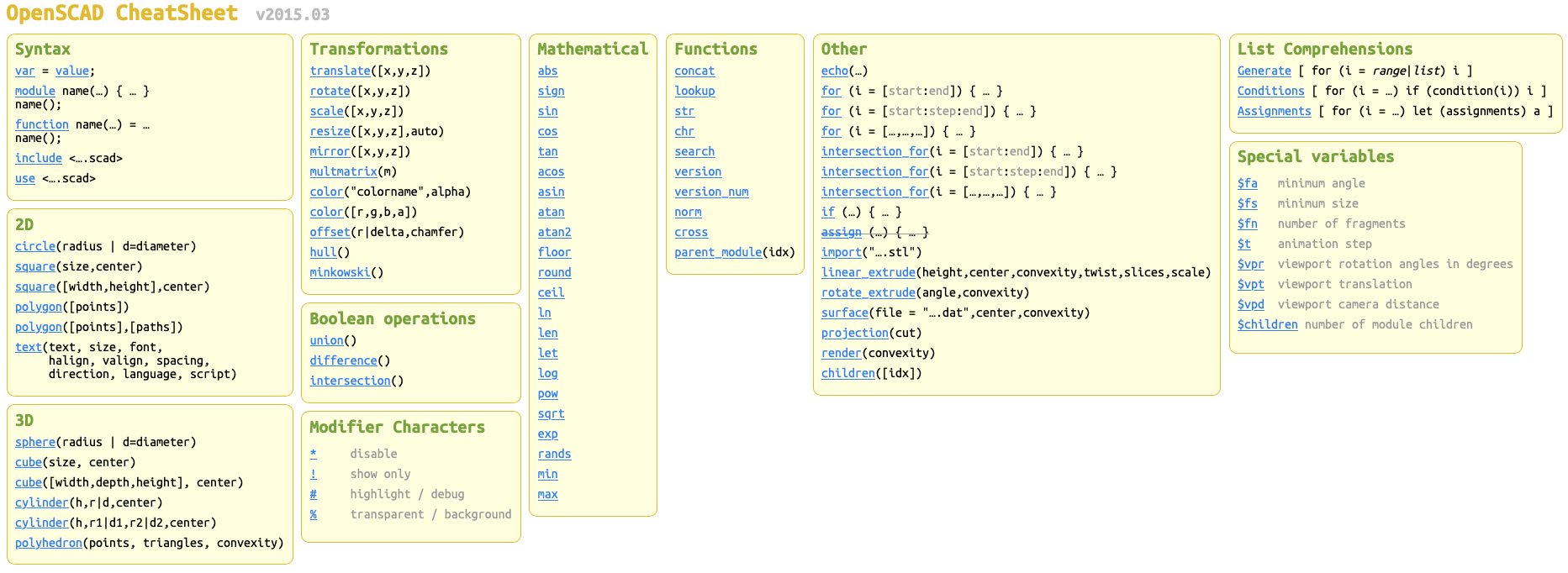Open the translate transformation link
The image size is (1568, 573).
click(340, 71)
